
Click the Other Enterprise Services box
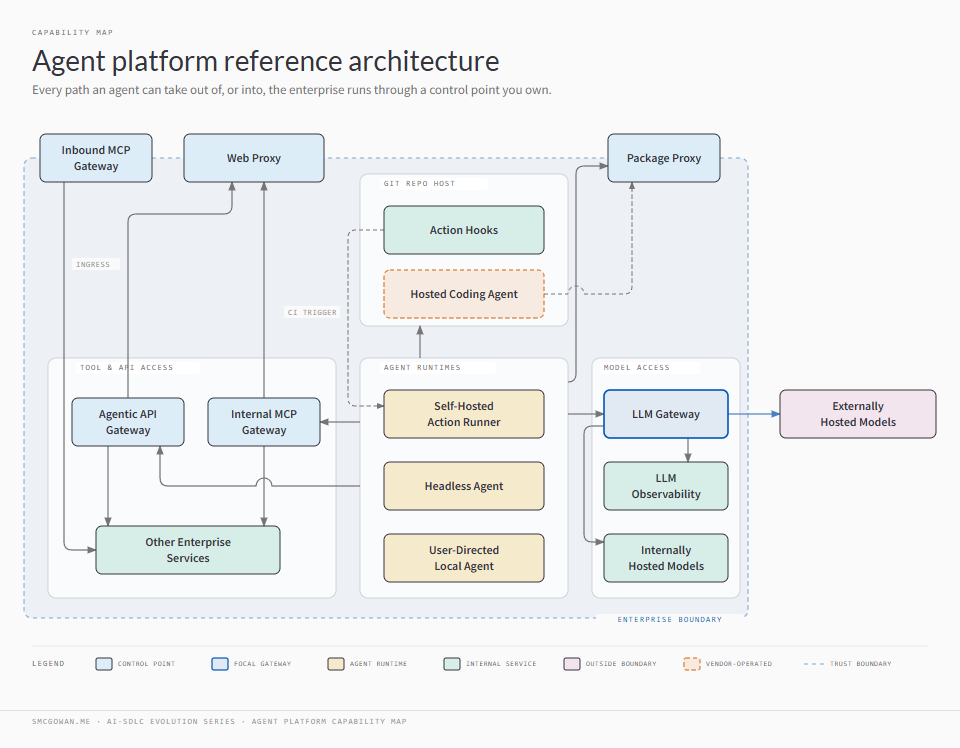point(188,550)
